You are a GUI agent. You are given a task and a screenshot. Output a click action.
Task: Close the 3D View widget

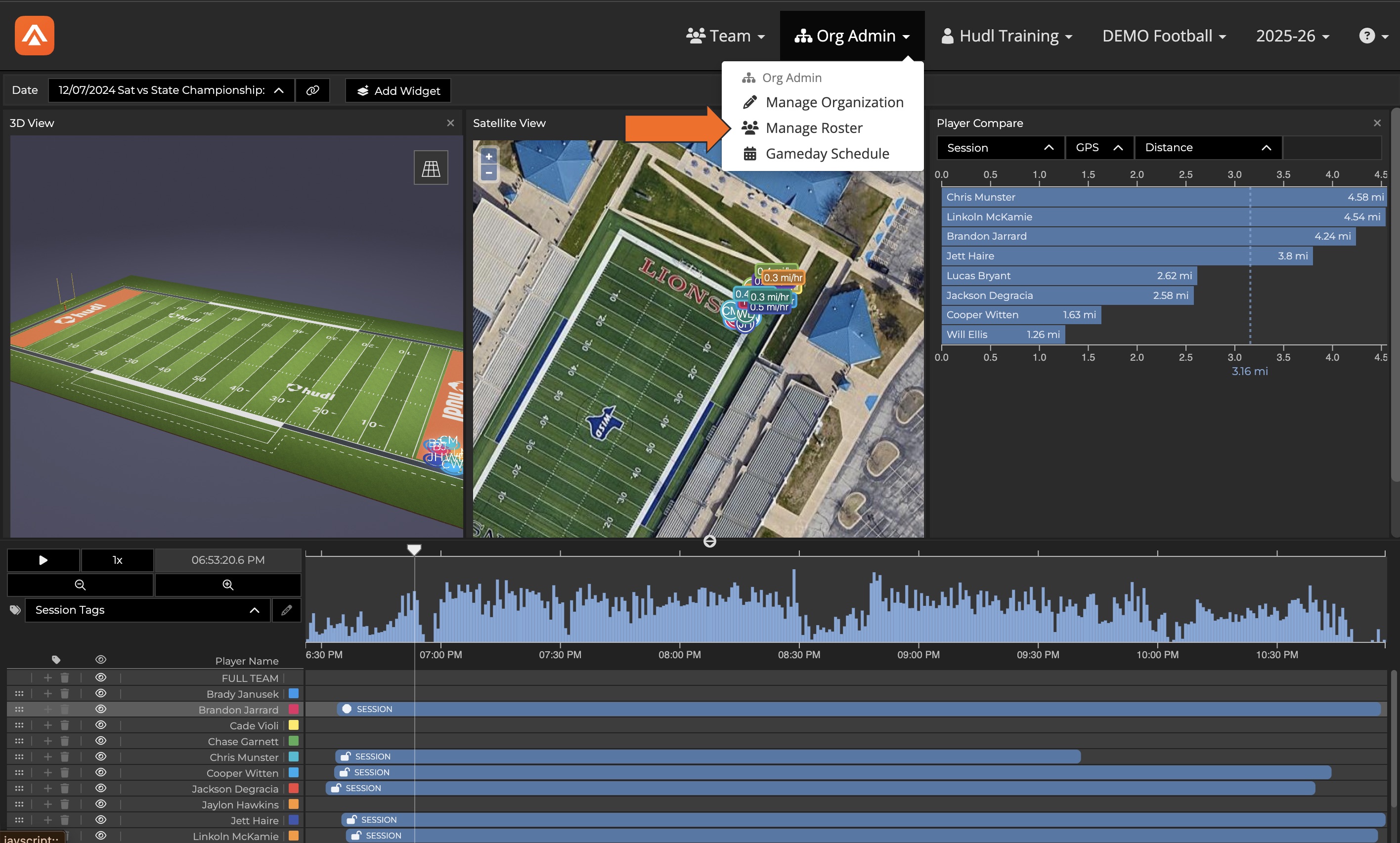450,123
